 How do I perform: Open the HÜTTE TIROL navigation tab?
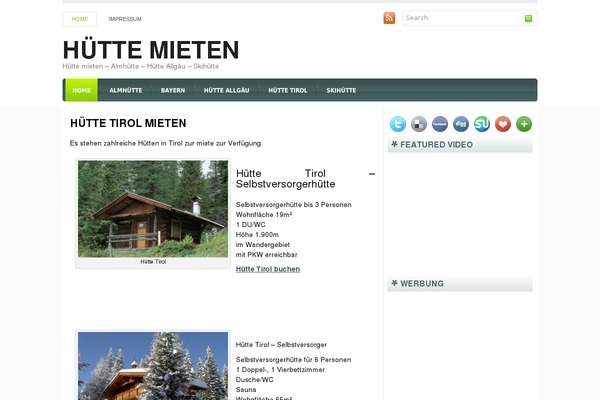(x=288, y=90)
